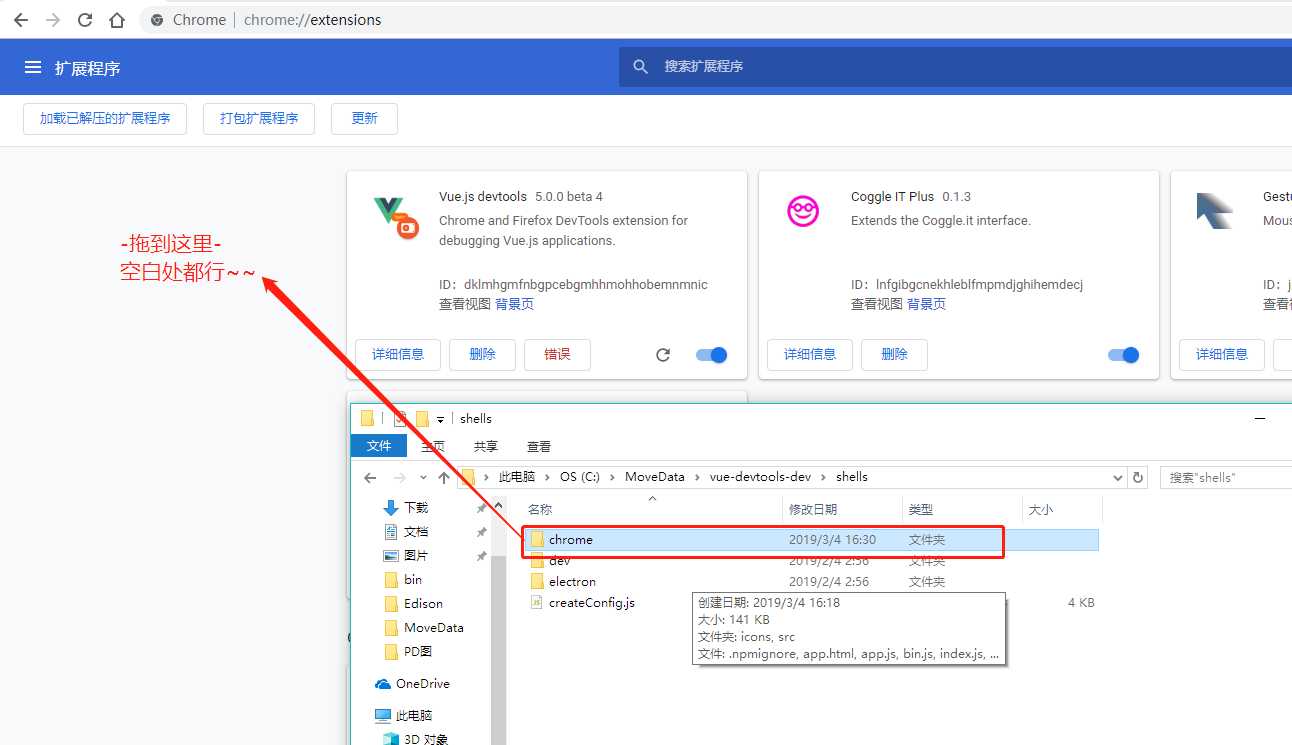Click Explorer up-one-level arrow
1292x745 pixels.
pos(444,477)
